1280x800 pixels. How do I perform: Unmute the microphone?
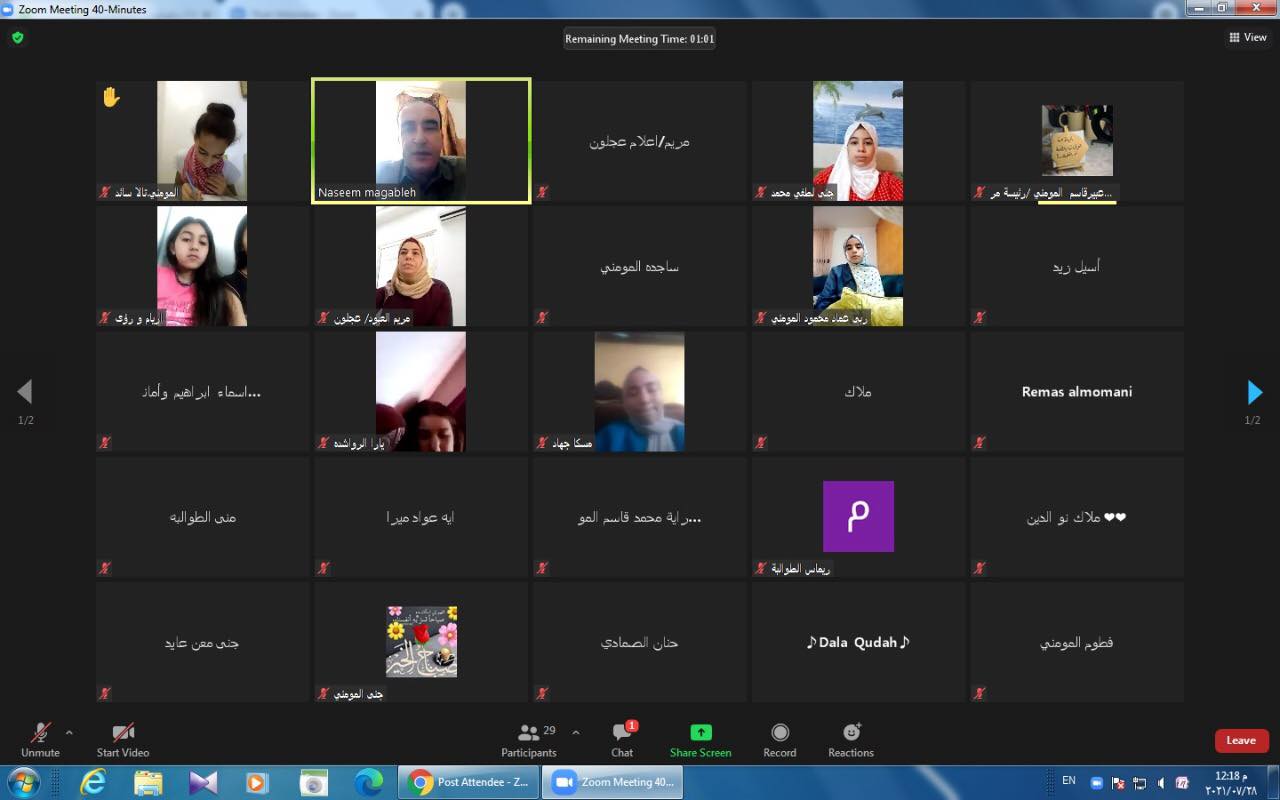[40, 740]
